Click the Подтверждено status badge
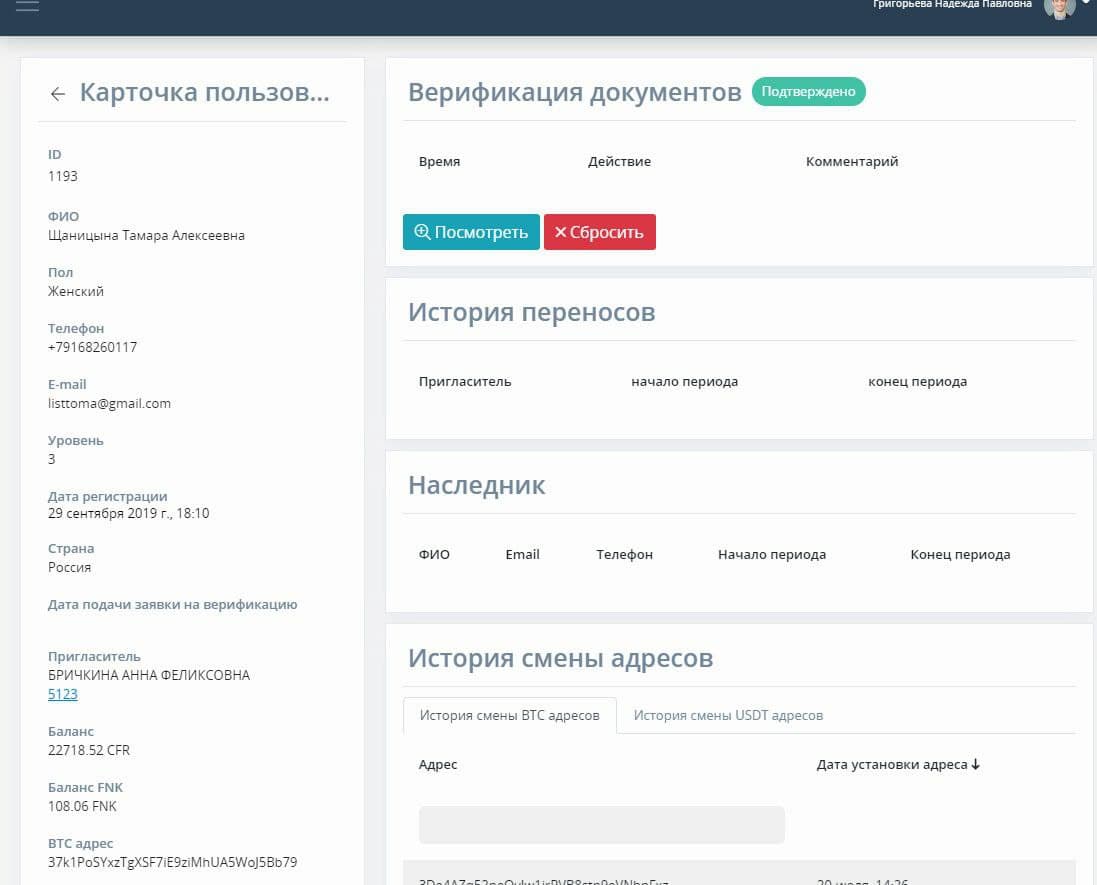 (808, 92)
